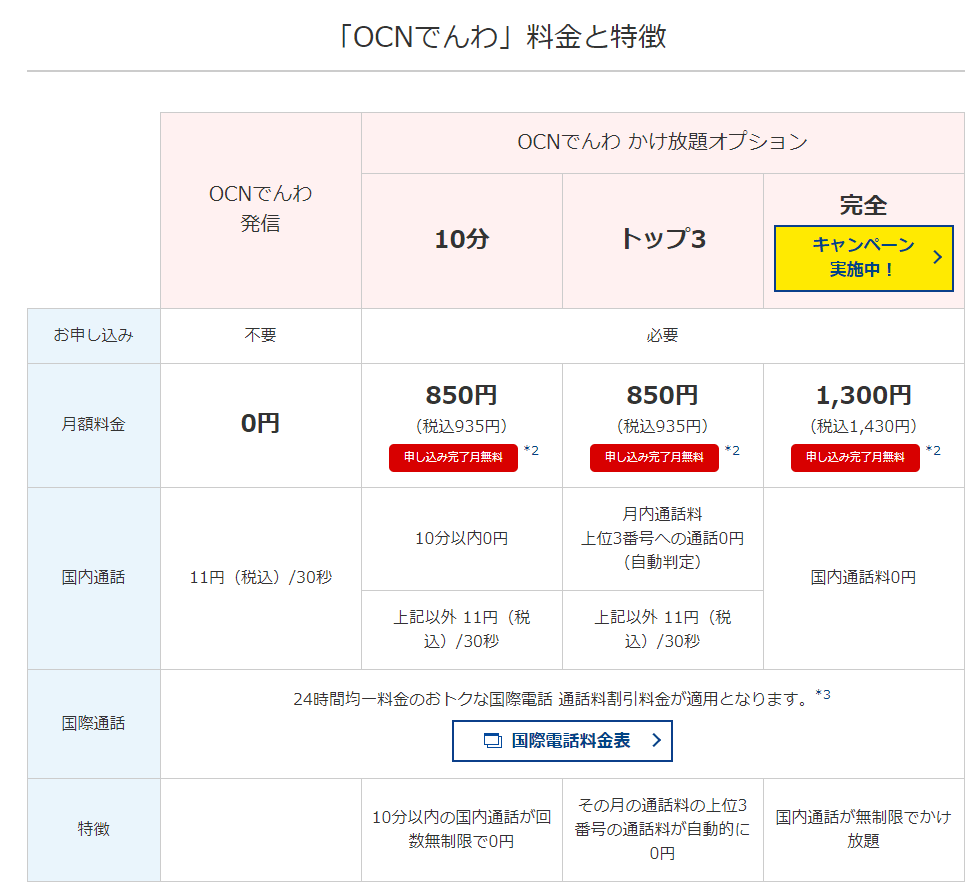
Task: Click (税込1,430円) text in 完全 column
Action: coord(863,426)
